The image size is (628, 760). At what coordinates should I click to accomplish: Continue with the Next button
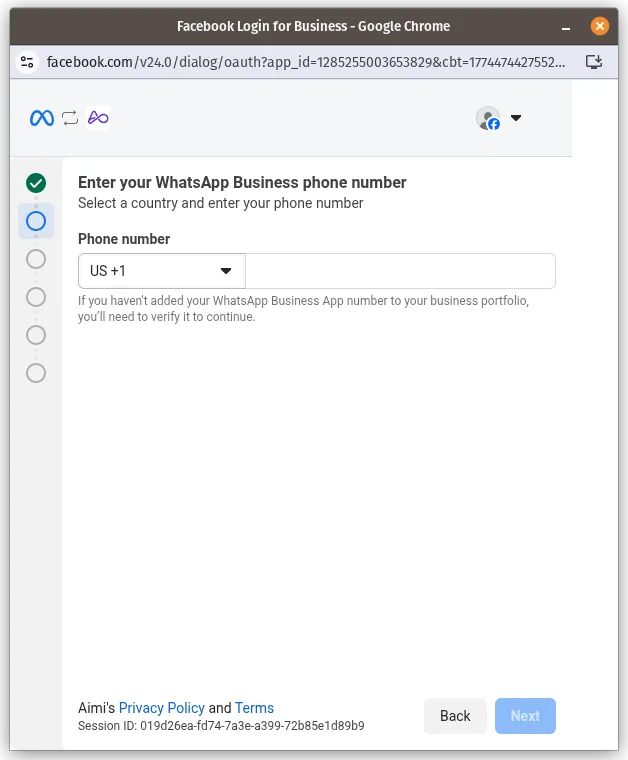pyautogui.click(x=525, y=716)
